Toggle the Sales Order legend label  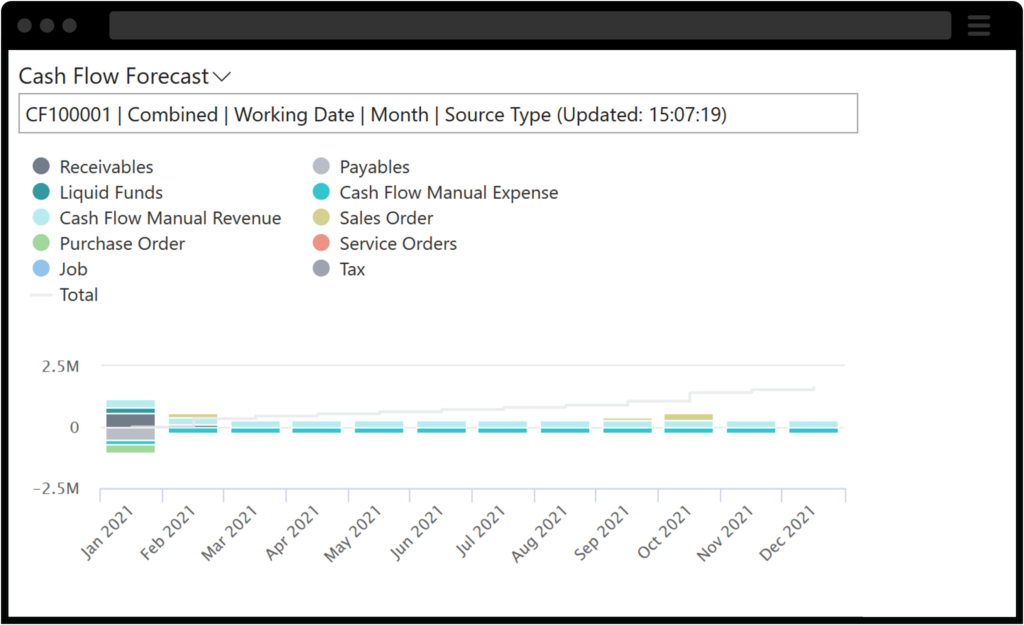[x=386, y=218]
